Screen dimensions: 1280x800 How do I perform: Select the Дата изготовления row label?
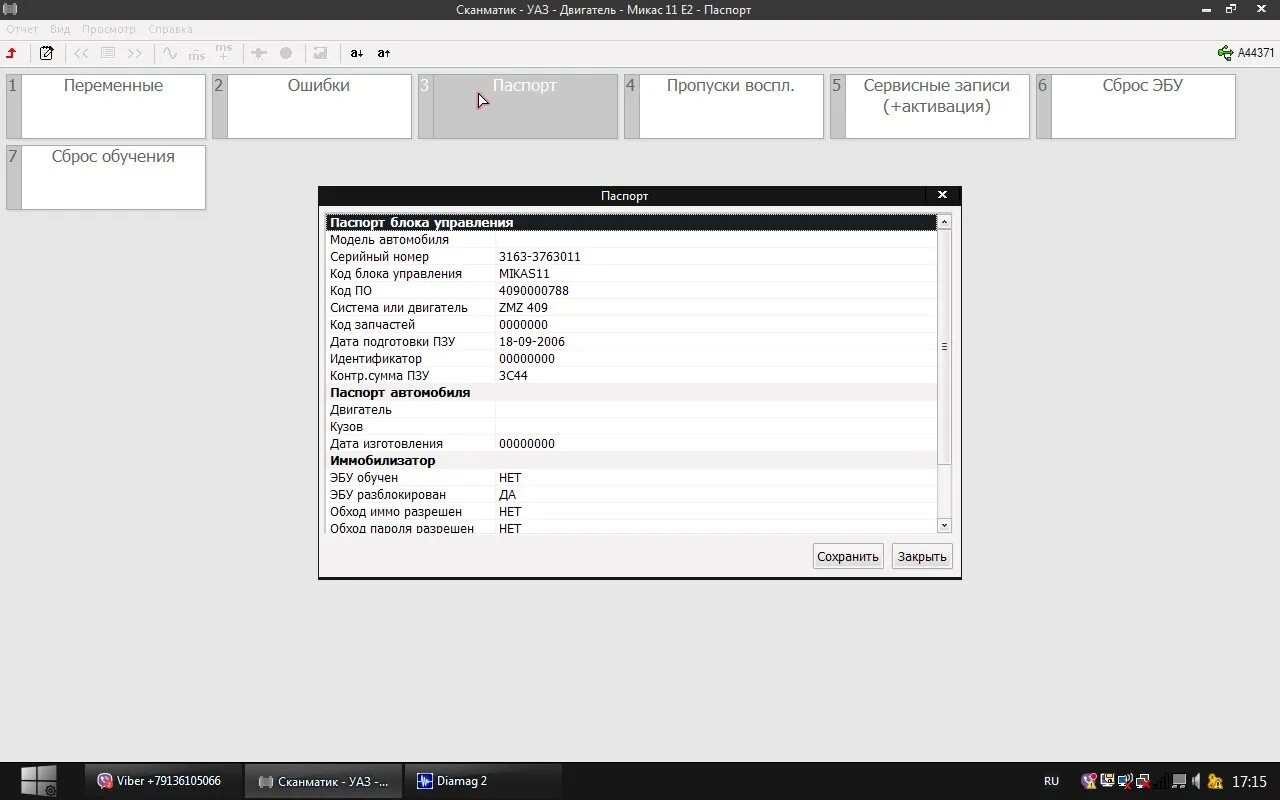(386, 444)
